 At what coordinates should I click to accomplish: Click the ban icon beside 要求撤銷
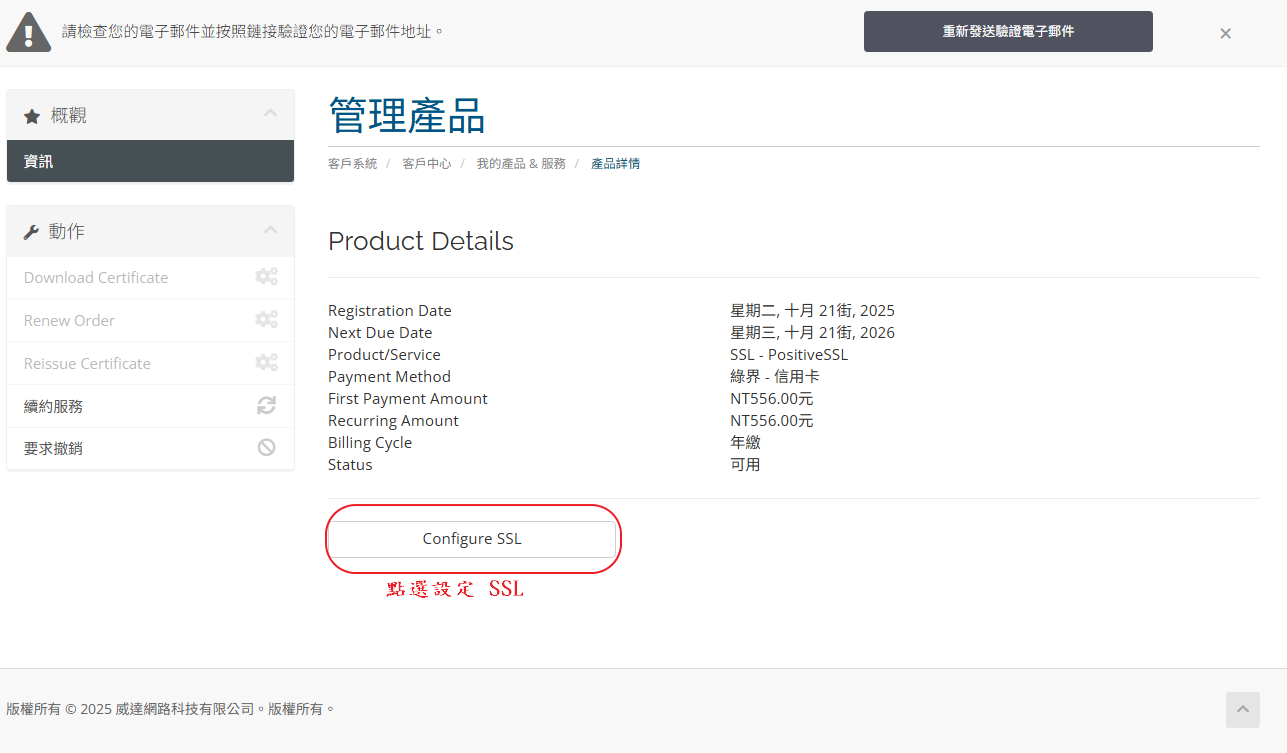266,448
